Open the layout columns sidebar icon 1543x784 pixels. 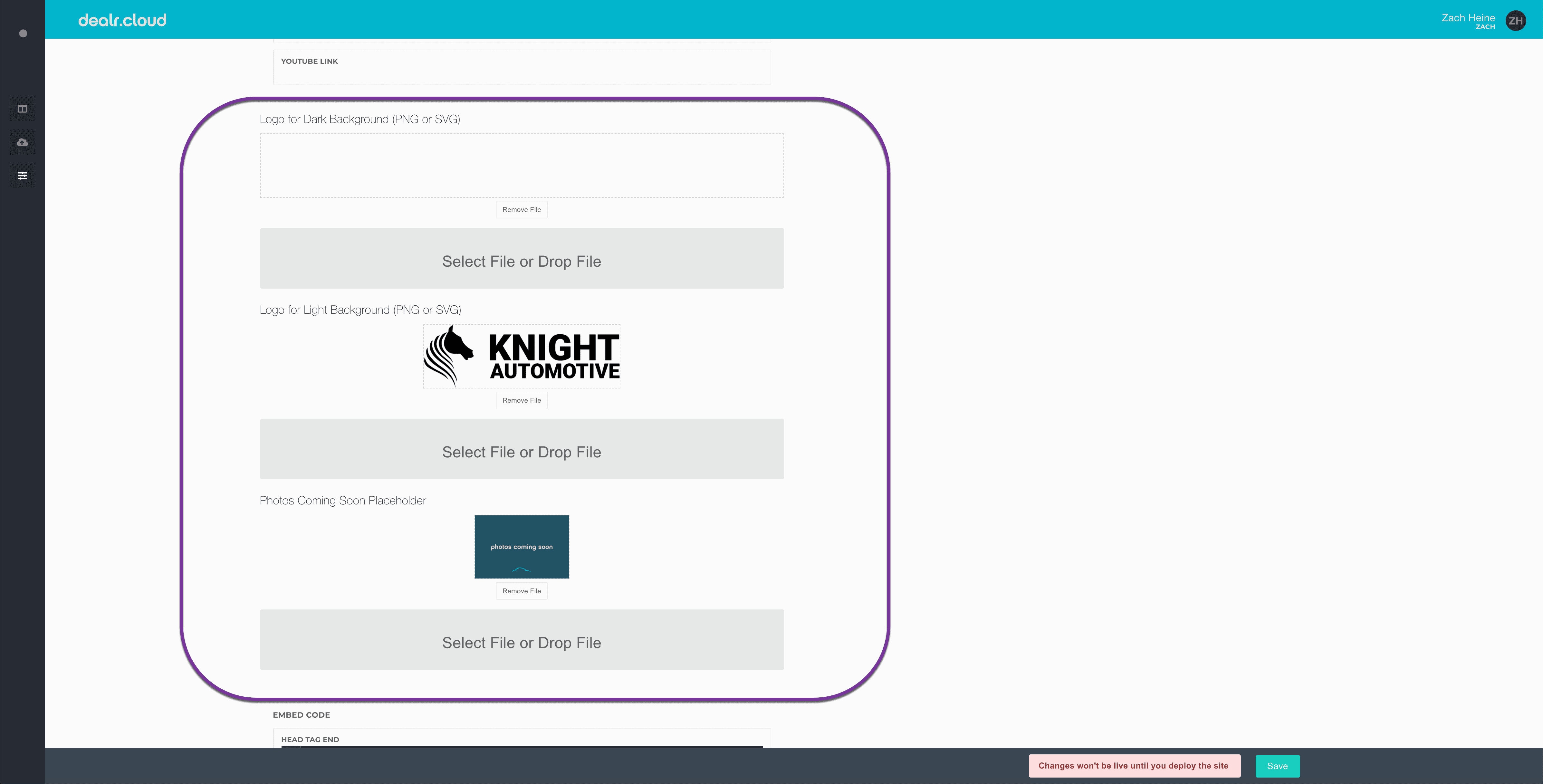22,109
